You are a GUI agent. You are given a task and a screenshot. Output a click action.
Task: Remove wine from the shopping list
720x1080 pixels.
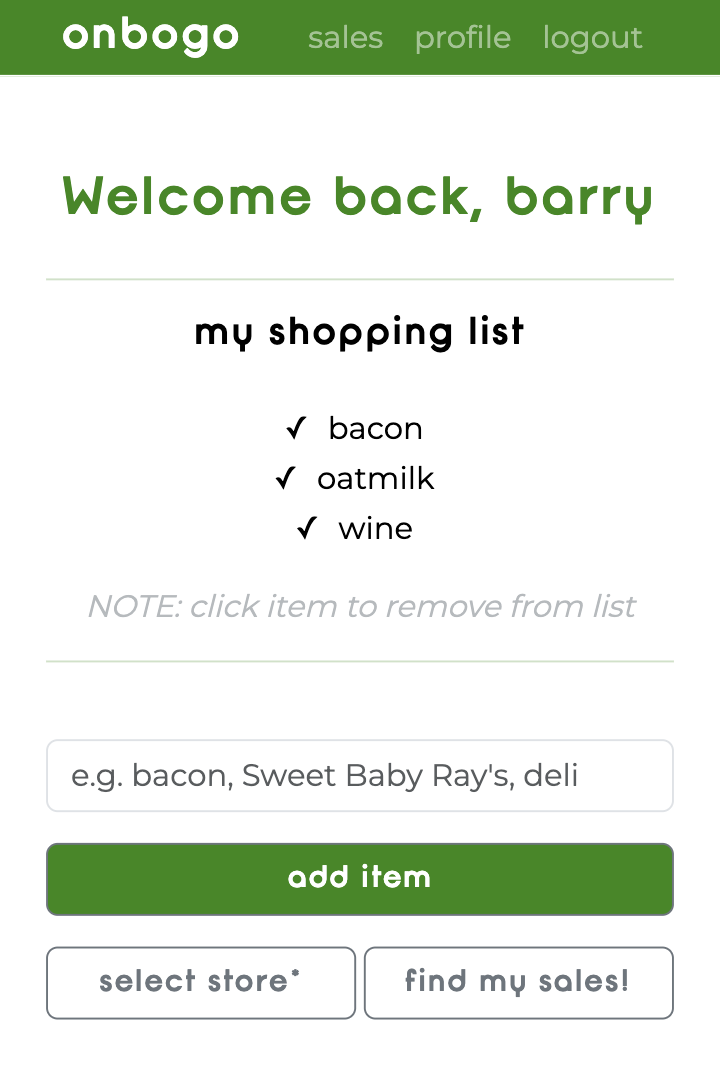376,529
